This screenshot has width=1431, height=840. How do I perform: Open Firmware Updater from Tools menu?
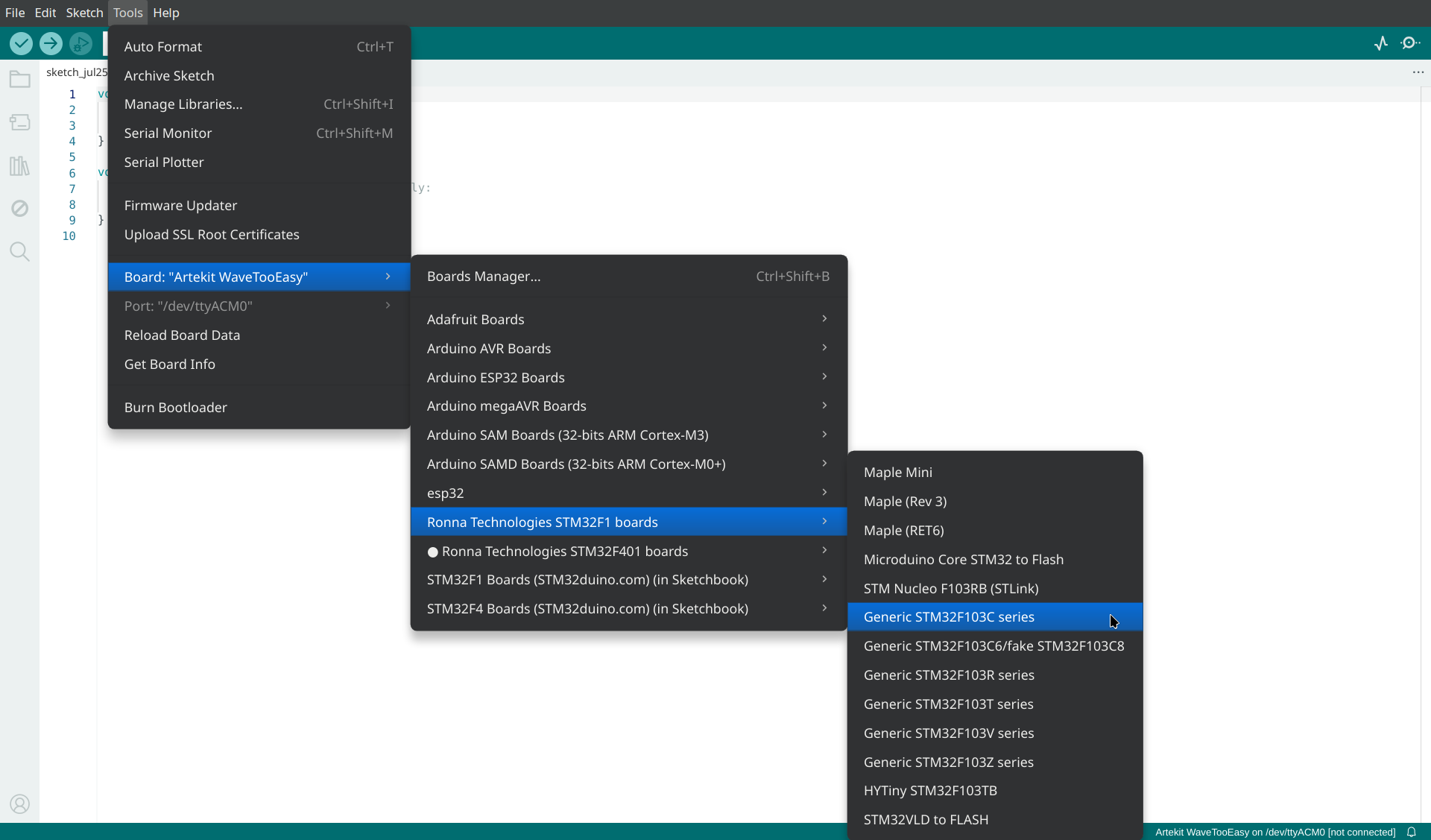[259, 205]
